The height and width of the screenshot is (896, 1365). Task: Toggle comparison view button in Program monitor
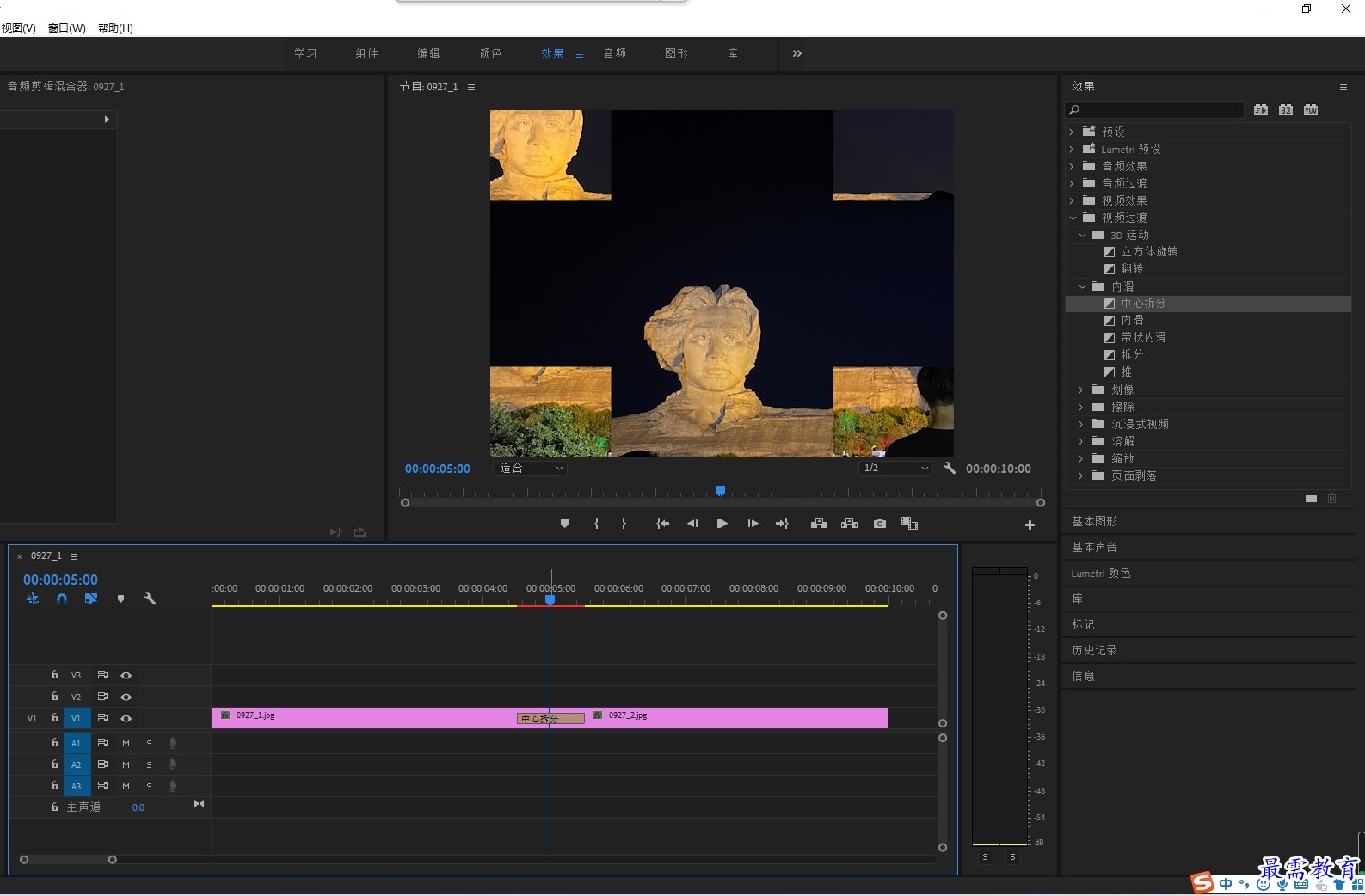tap(909, 524)
